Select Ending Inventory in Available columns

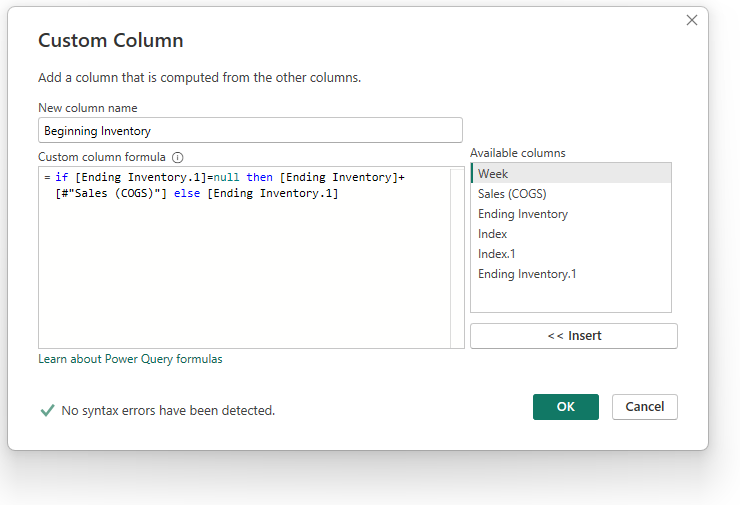tap(571, 214)
